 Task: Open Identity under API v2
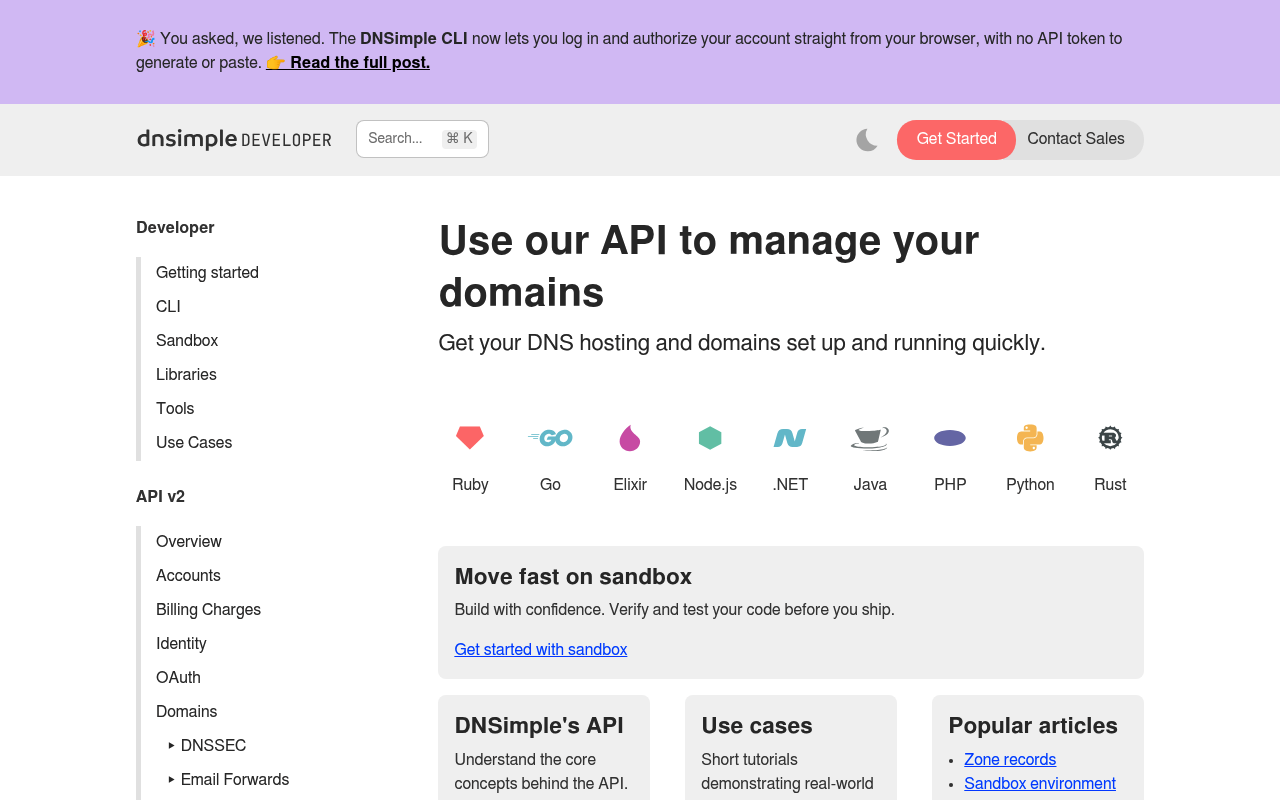181,644
